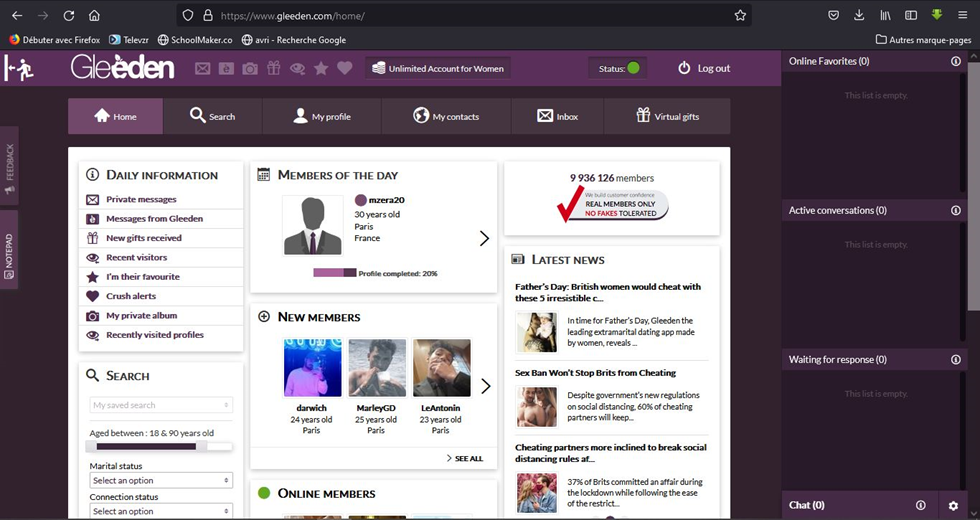Open I'm their favourite link
The height and width of the screenshot is (520, 980).
[x=142, y=277]
